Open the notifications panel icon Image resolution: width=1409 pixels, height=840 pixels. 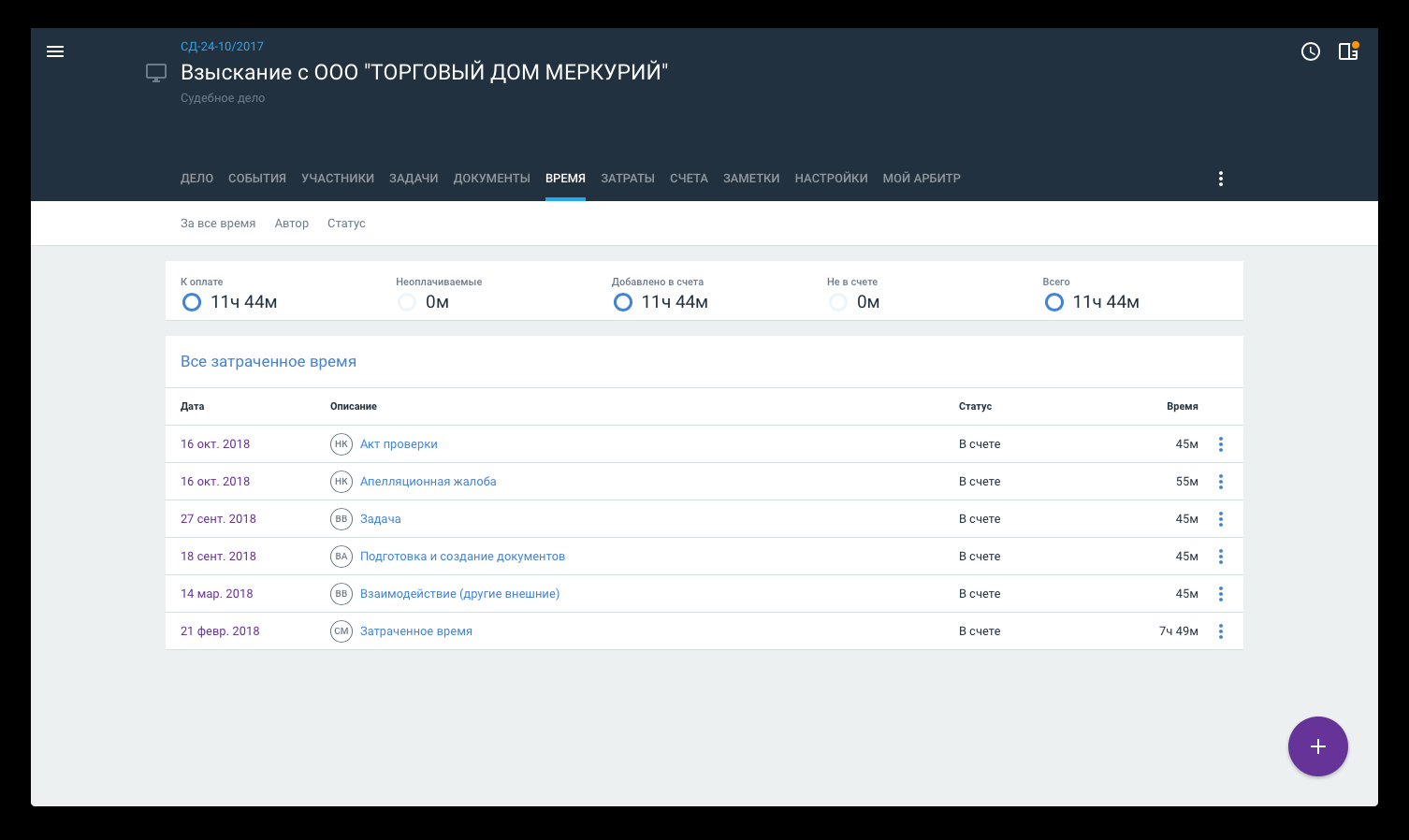point(1348,51)
